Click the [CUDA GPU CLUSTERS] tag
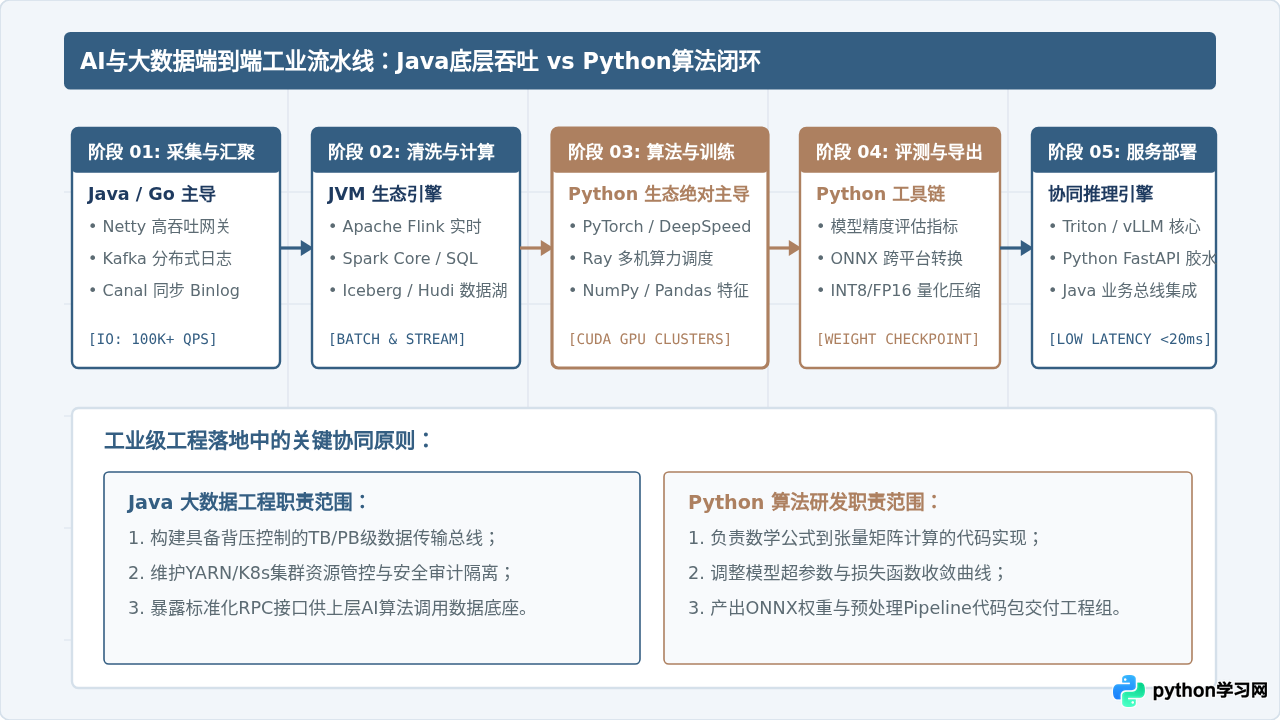 (x=650, y=339)
